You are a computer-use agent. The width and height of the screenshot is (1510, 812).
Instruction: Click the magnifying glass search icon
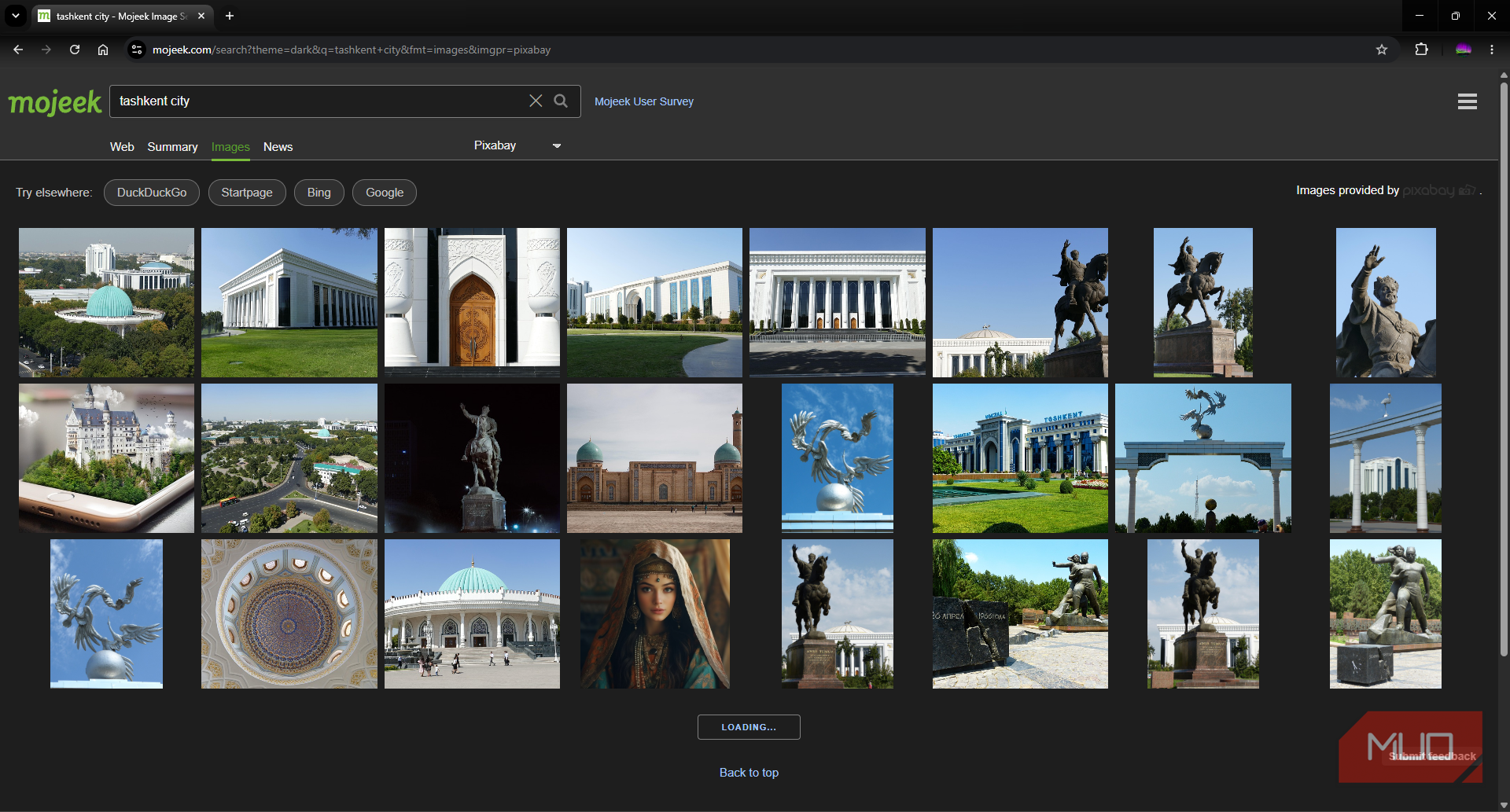(561, 101)
